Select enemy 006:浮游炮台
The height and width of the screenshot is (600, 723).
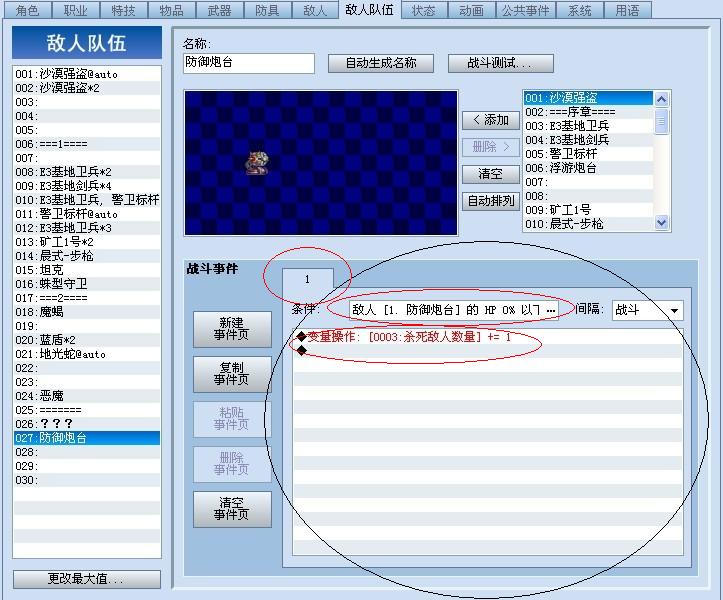(588, 168)
